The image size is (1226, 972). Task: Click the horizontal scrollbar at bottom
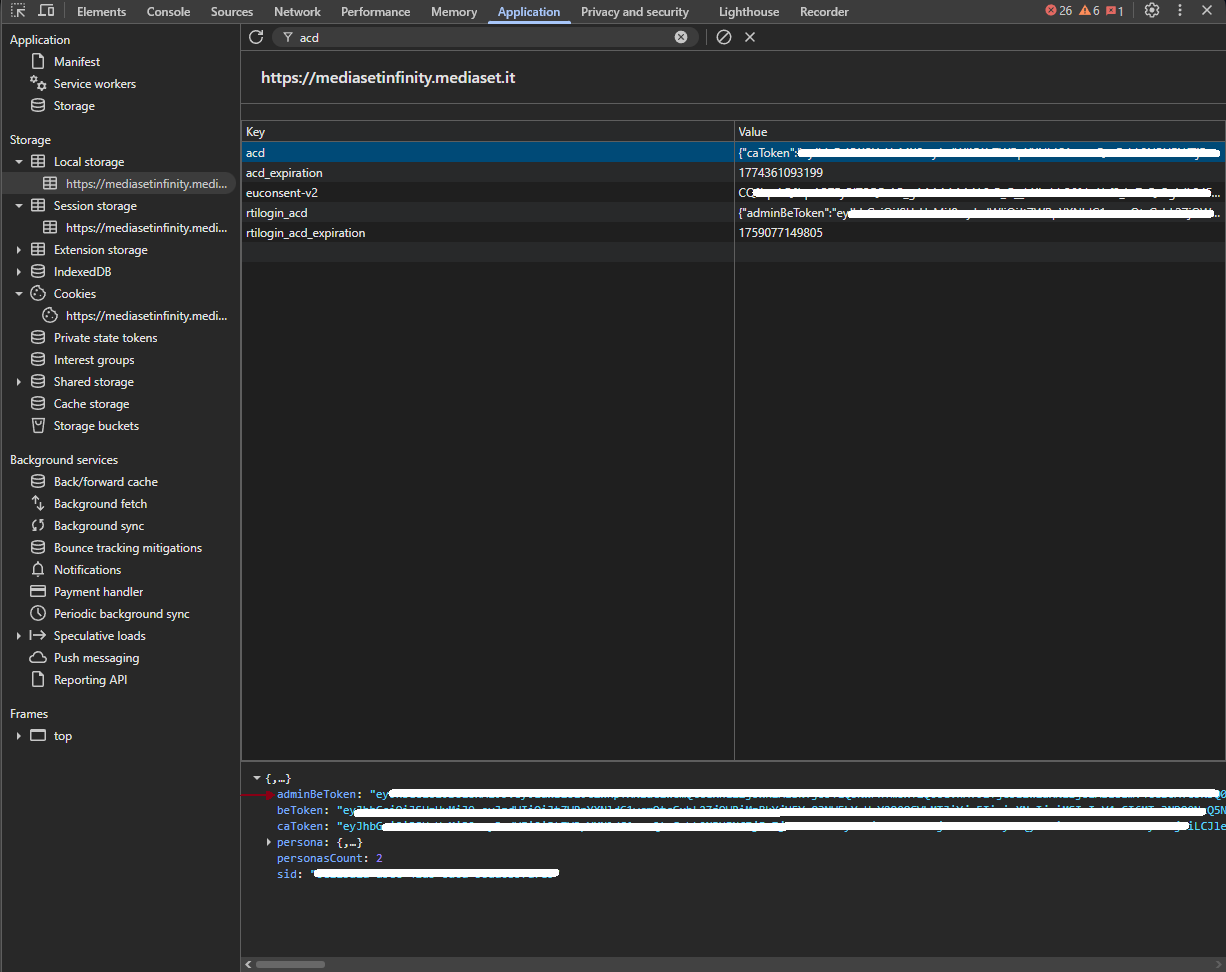coord(292,964)
